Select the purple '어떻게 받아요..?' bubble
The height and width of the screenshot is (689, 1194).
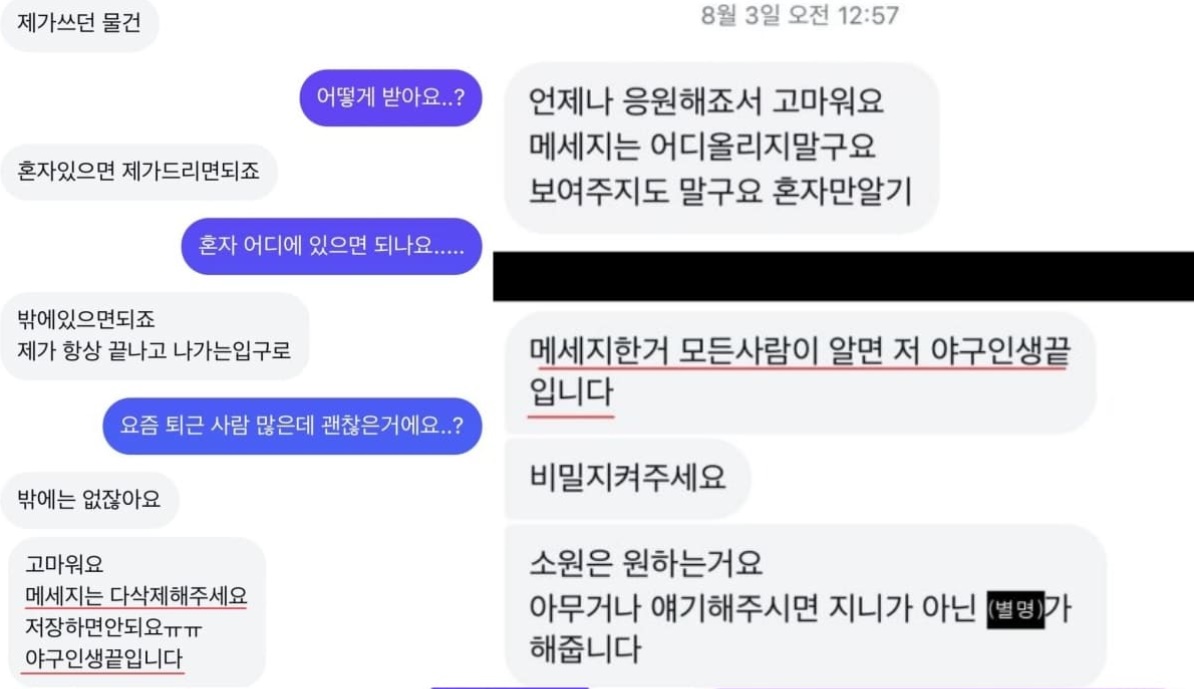click(x=391, y=98)
